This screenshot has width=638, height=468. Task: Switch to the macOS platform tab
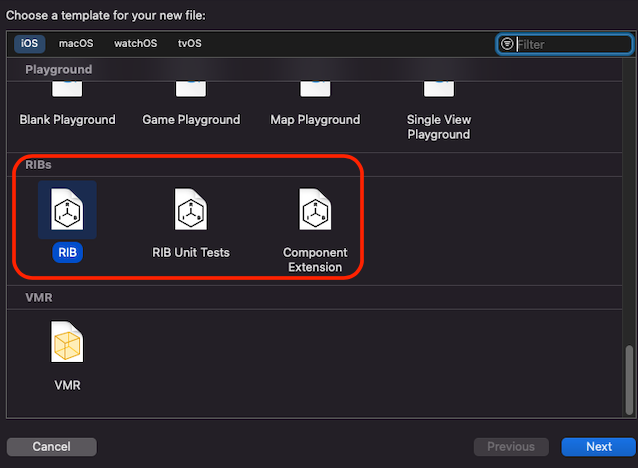click(76, 44)
